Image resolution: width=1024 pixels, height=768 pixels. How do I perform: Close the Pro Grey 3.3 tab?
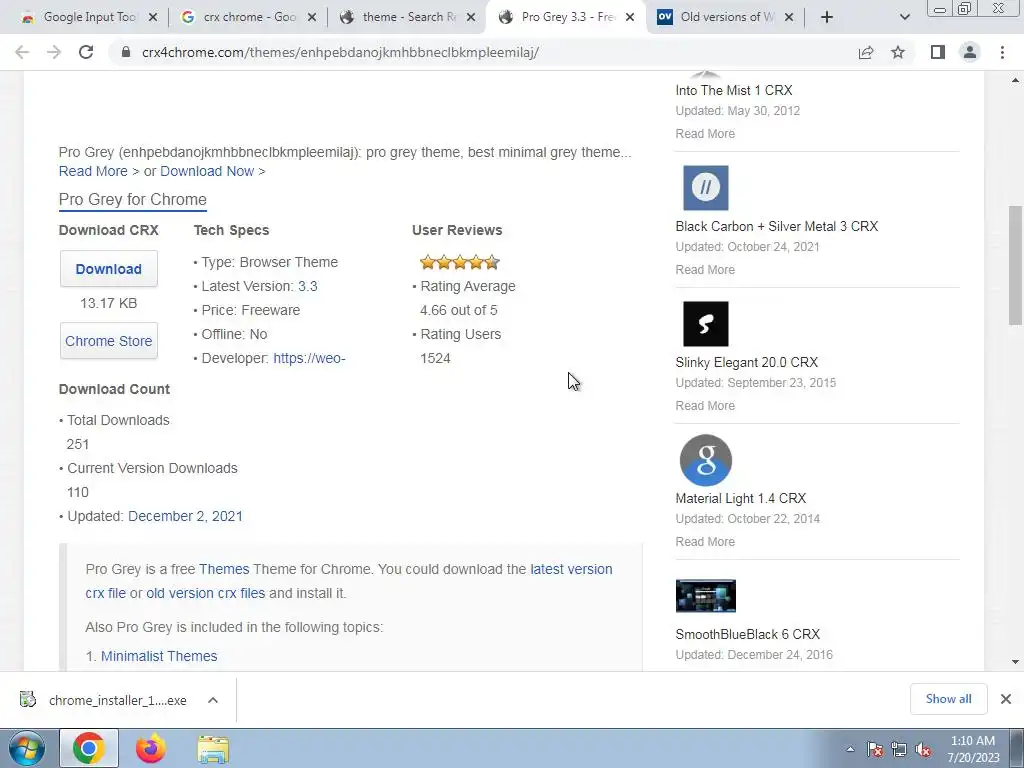(630, 17)
